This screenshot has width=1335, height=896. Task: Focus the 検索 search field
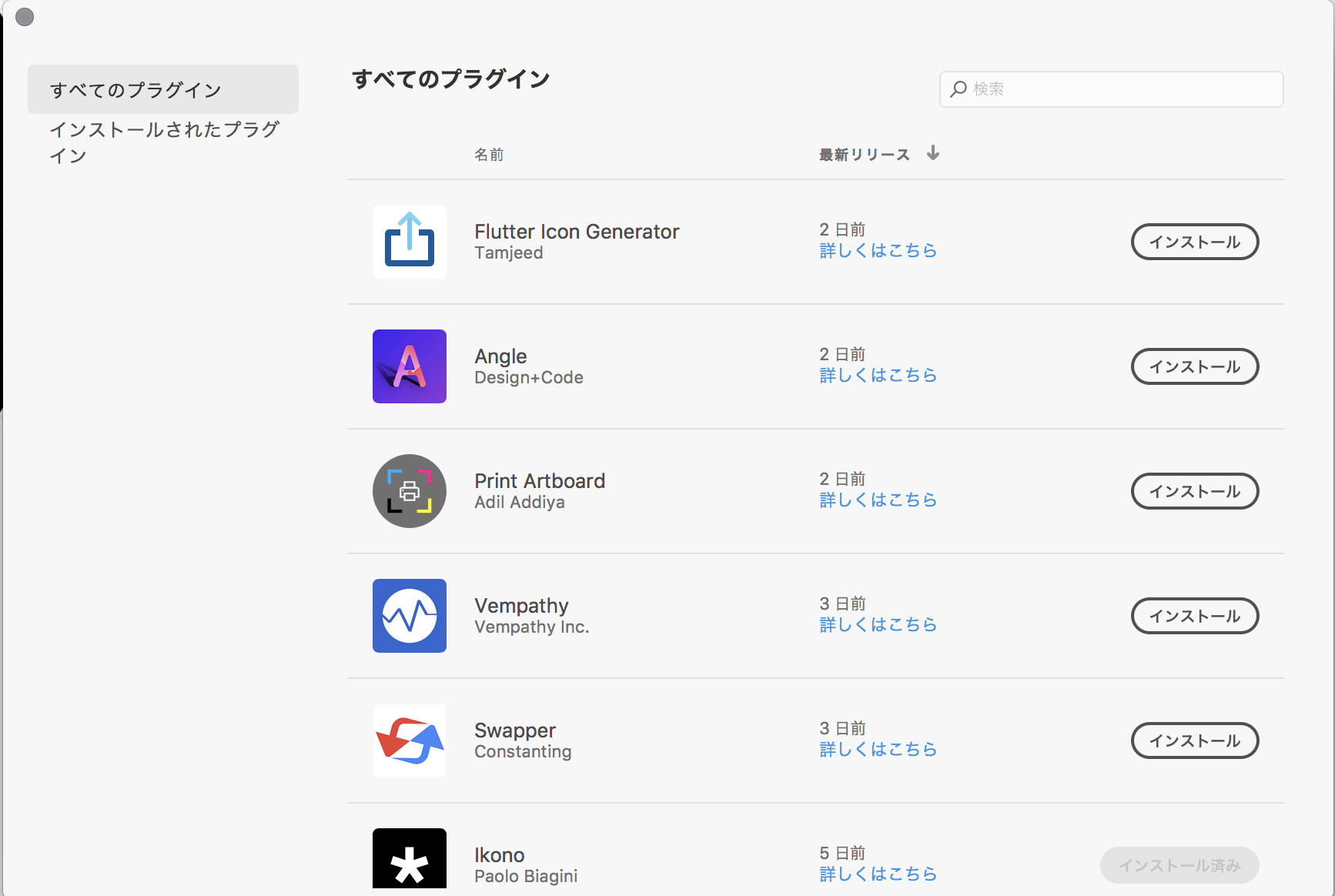pyautogui.click(x=1111, y=89)
